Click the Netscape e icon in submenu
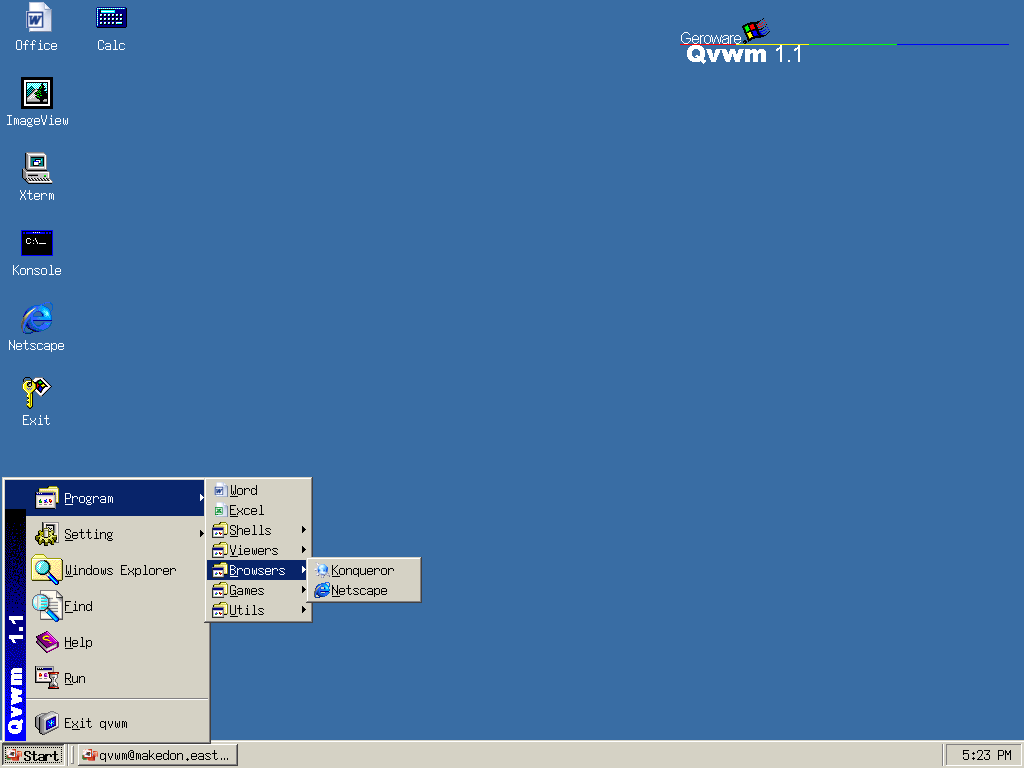 [322, 590]
